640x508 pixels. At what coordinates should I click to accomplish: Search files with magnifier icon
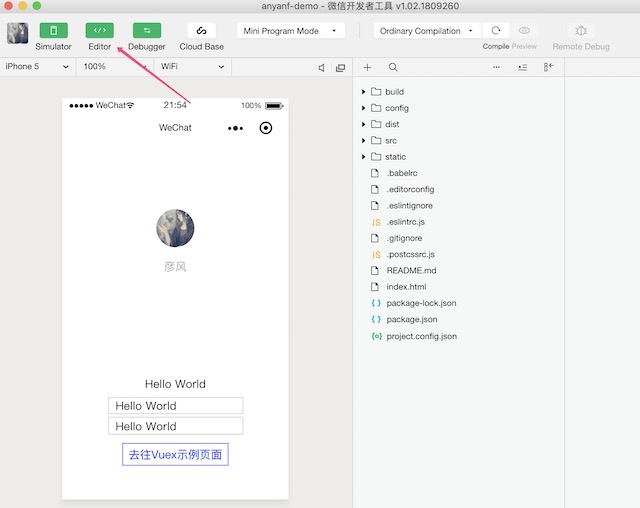[393, 67]
